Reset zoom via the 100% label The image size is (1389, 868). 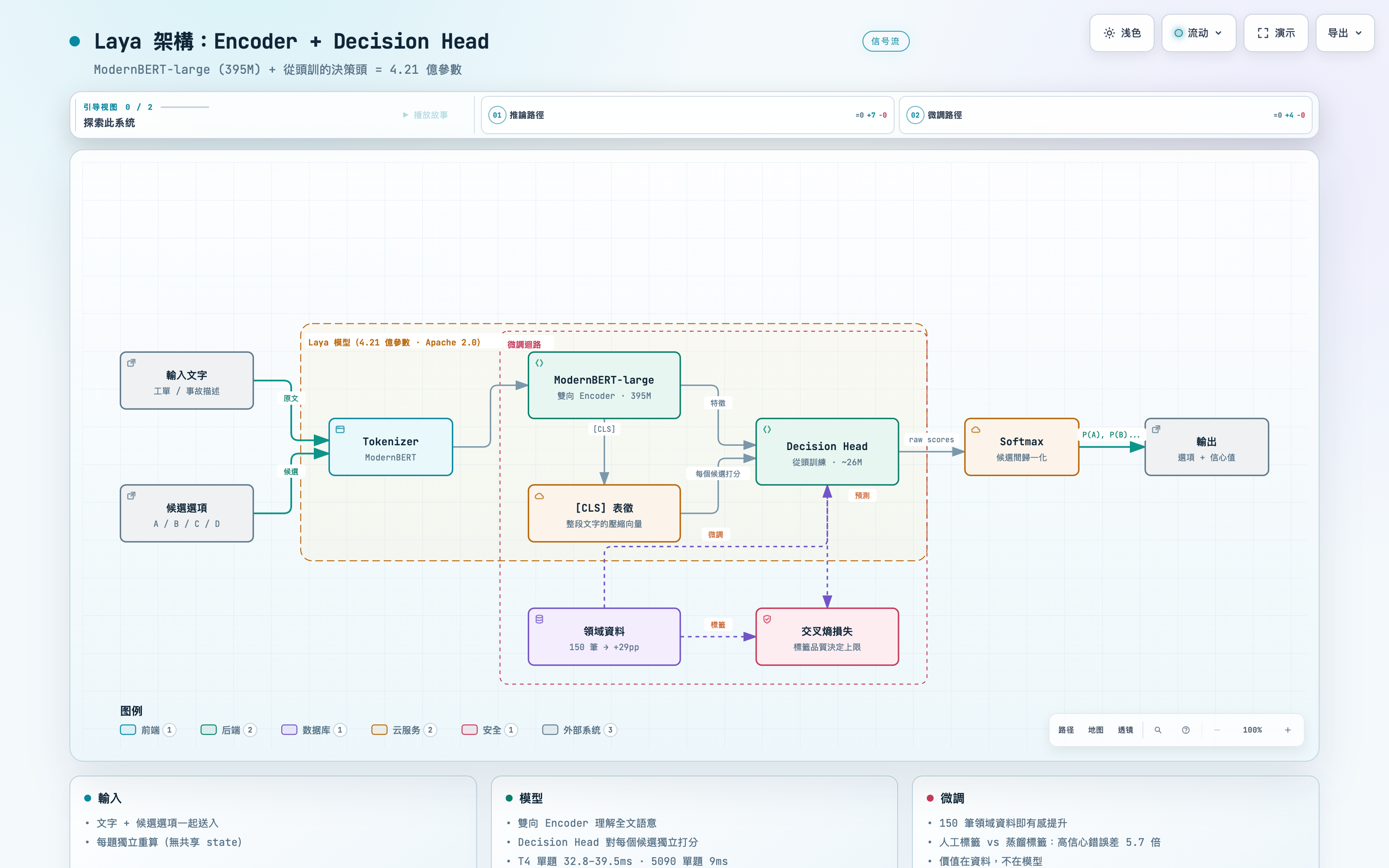click(x=1252, y=730)
